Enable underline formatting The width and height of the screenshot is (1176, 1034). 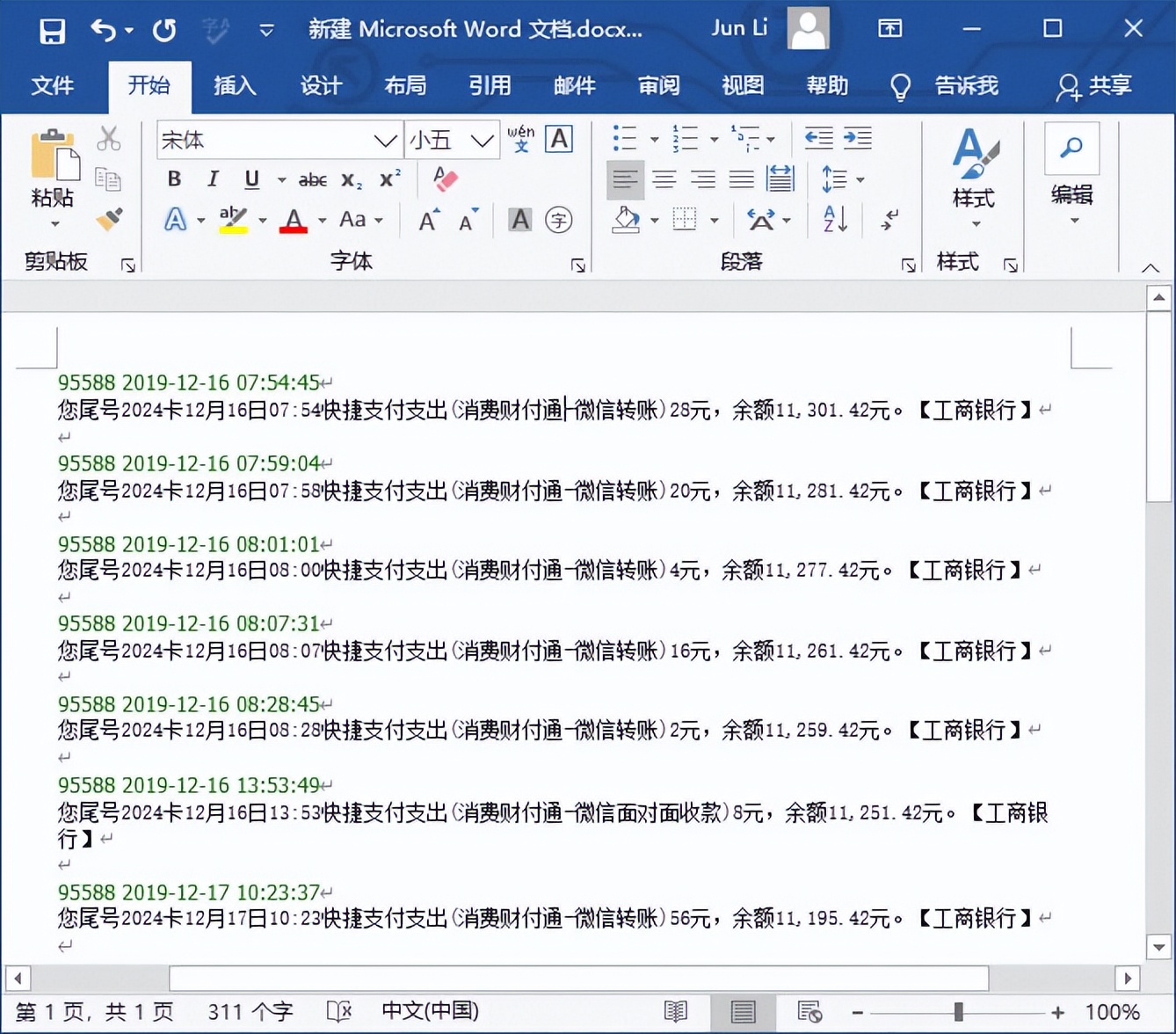coord(251,179)
